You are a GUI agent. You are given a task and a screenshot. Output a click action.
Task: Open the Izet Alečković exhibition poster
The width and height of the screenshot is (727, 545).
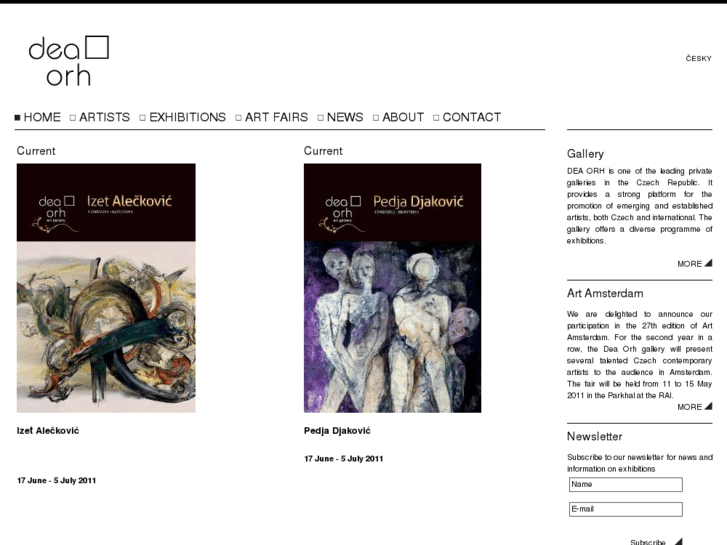click(x=106, y=288)
